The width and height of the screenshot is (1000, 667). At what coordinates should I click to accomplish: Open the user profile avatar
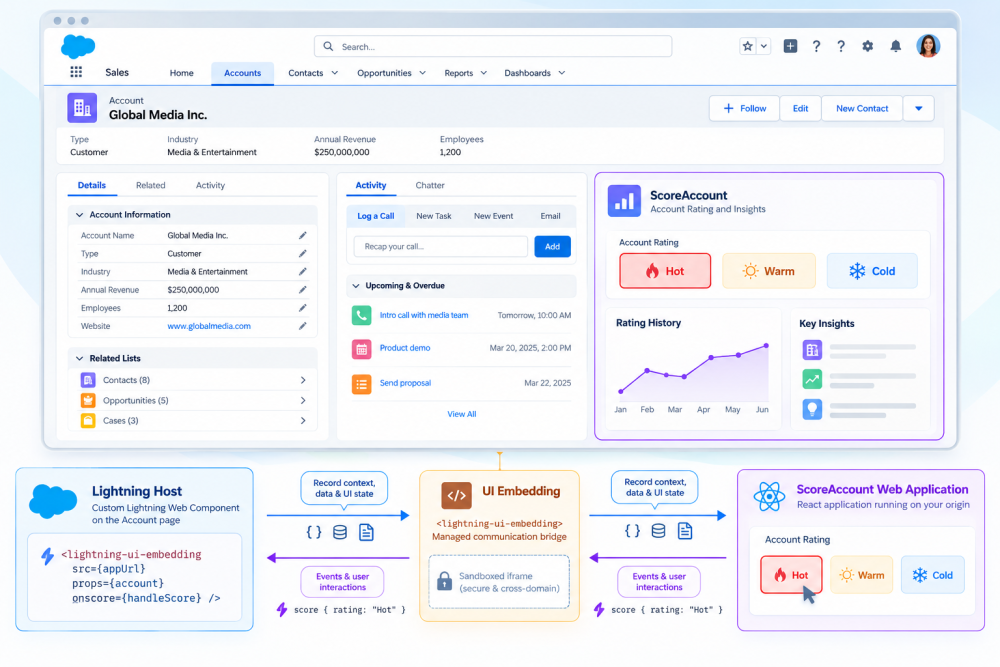click(x=928, y=46)
